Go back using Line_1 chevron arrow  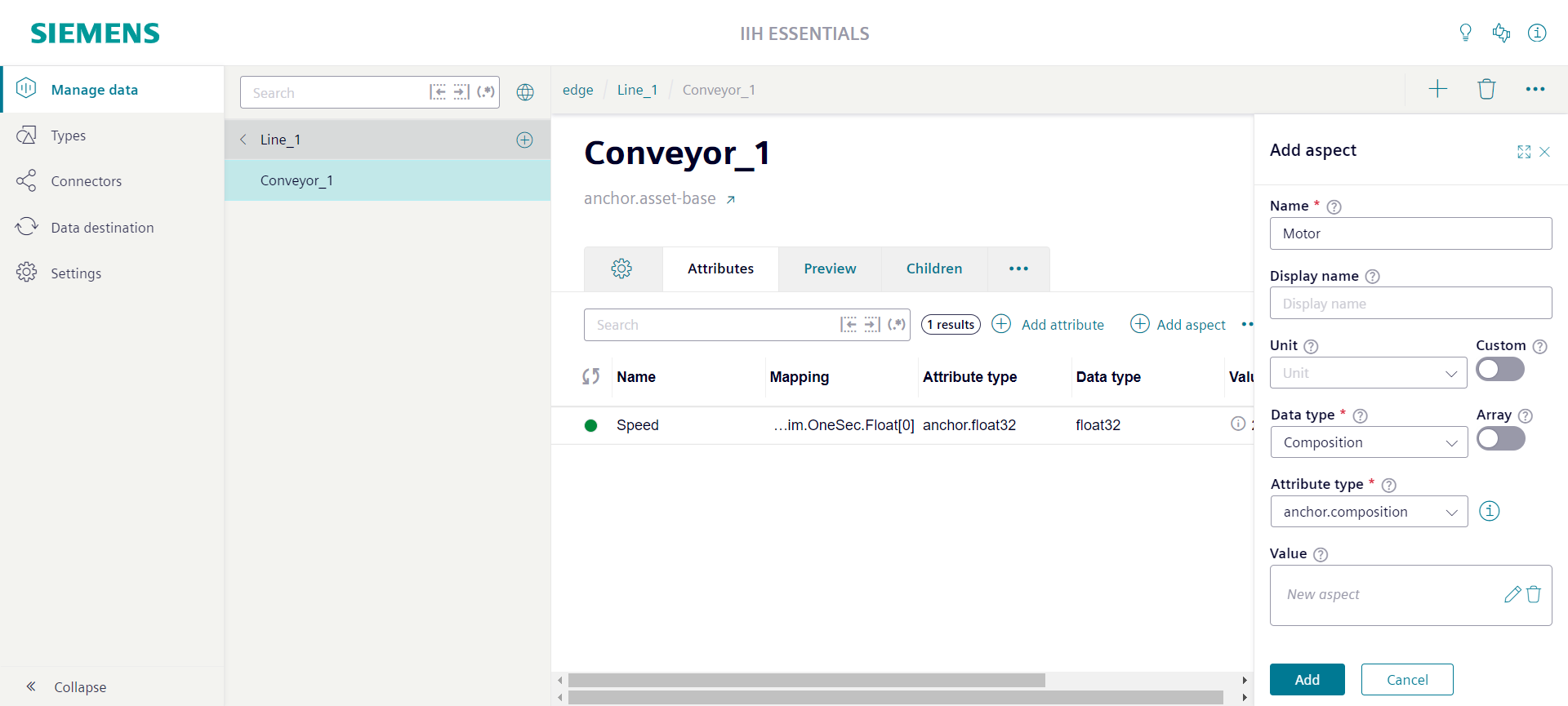(243, 140)
